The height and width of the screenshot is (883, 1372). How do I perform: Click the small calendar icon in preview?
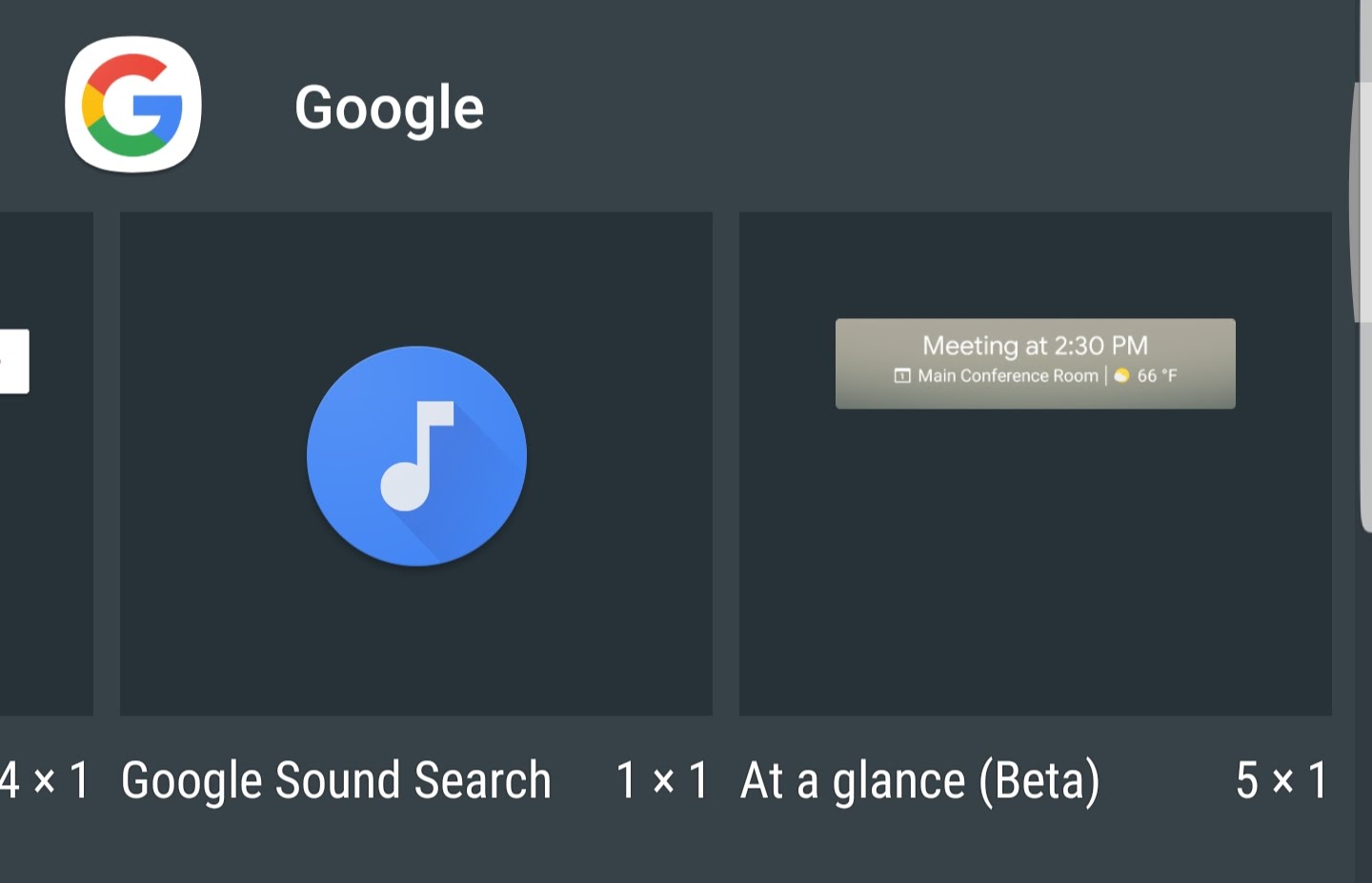[x=902, y=375]
